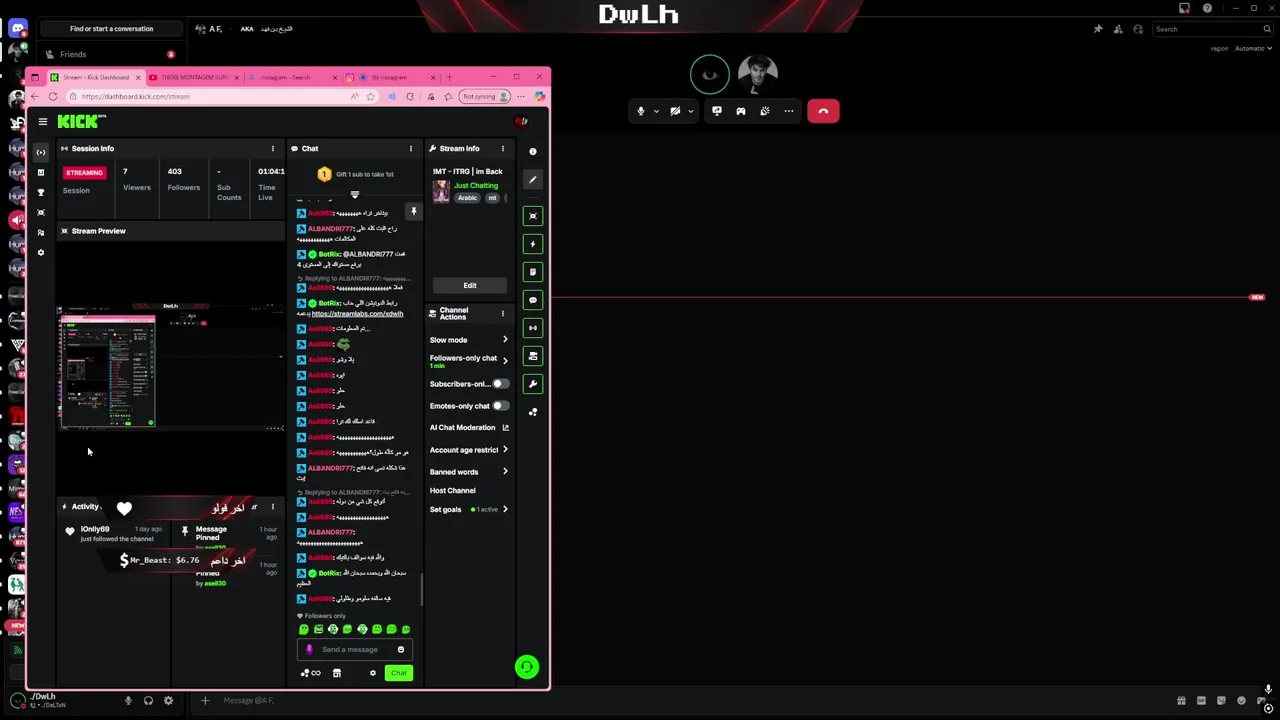Screen dimensions: 1280x720
Task: Click the pin icon in chat panel
Action: click(413, 212)
